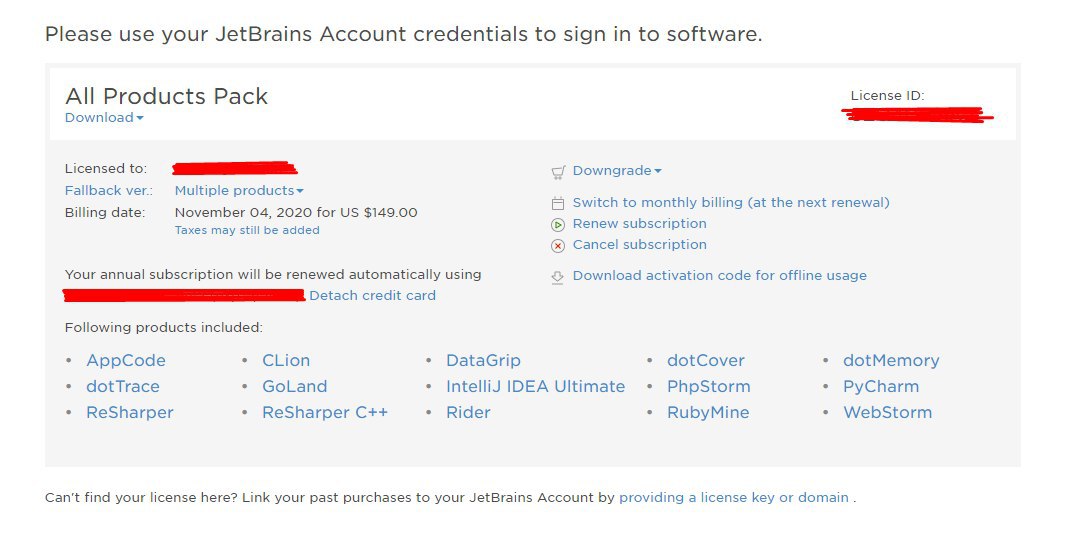Open the IntelliJ IDEA Ultimate product link
Image resolution: width=1073 pixels, height=539 pixels.
pyautogui.click(x=535, y=386)
